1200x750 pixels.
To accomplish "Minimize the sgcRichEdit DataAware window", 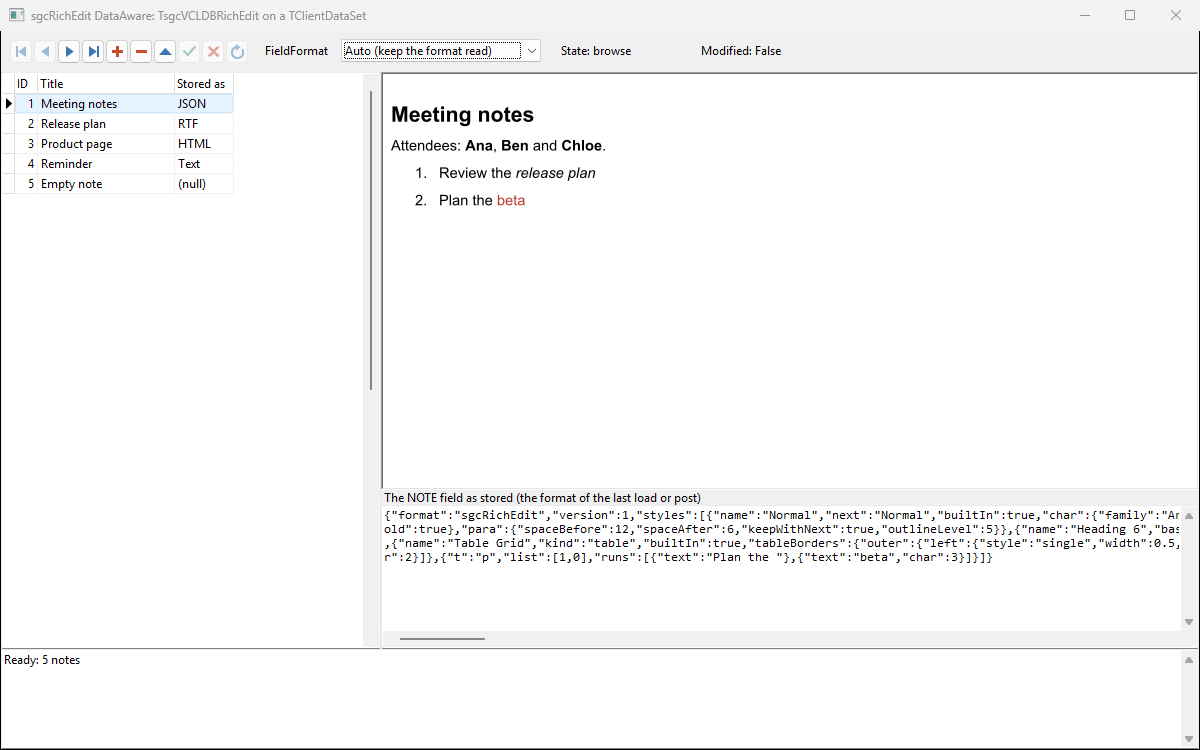I will (x=1085, y=15).
